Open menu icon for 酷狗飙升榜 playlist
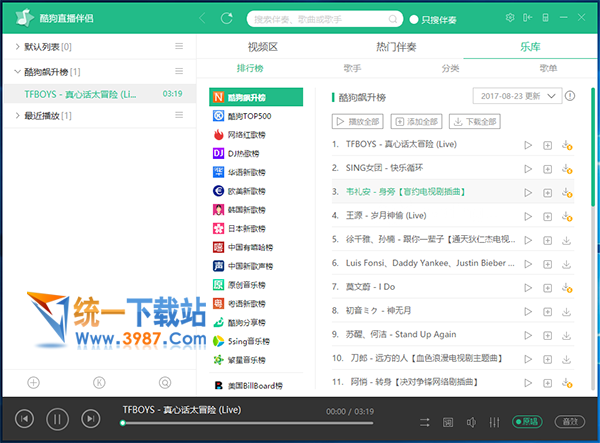600x443 pixels. pyautogui.click(x=179, y=71)
